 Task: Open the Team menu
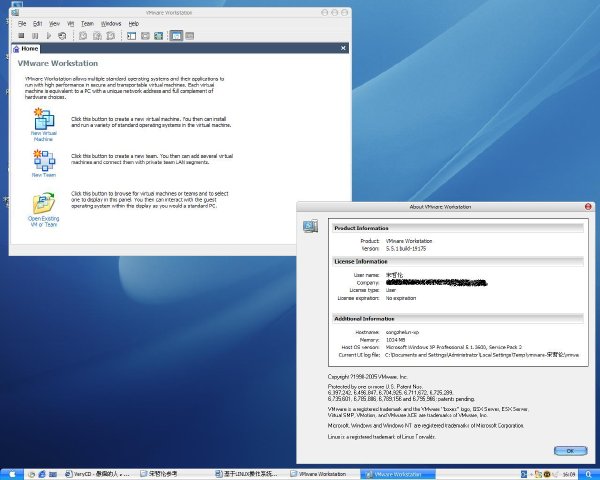(87, 24)
